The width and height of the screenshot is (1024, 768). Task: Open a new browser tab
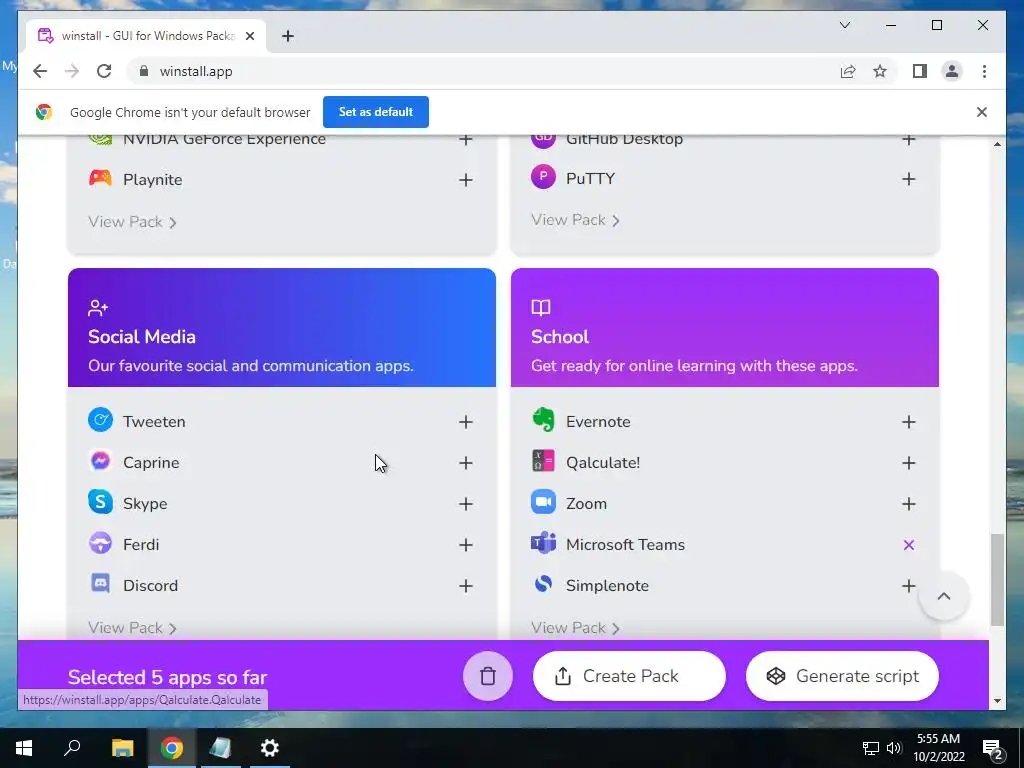coord(287,36)
